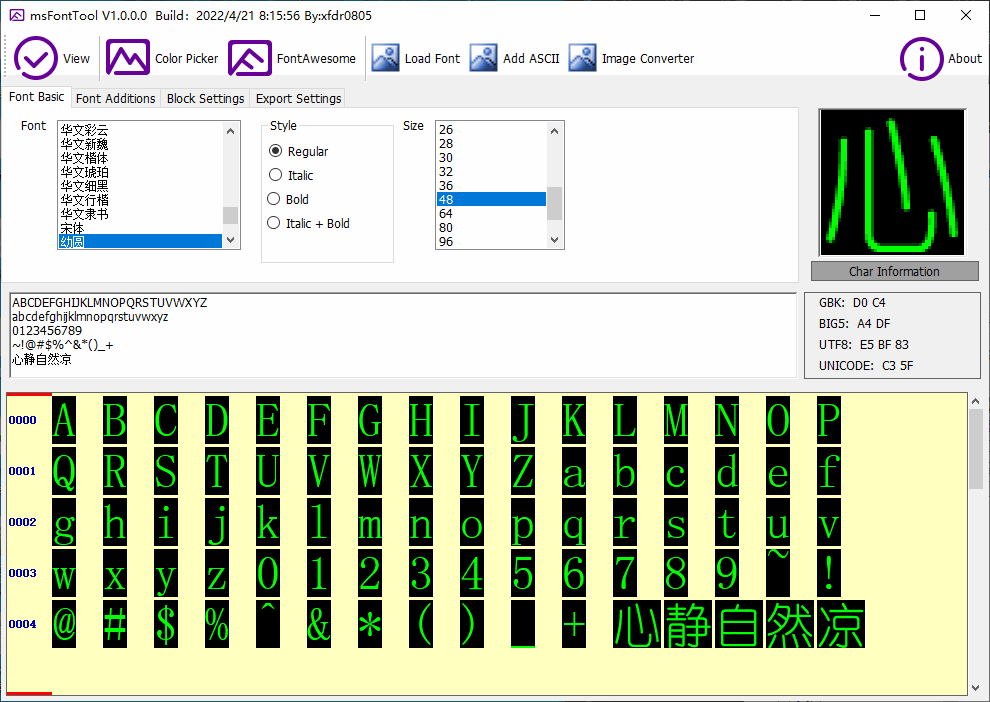Image resolution: width=990 pixels, height=702 pixels.
Task: Click the size list scrollbar thumb
Action: pyautogui.click(x=554, y=203)
